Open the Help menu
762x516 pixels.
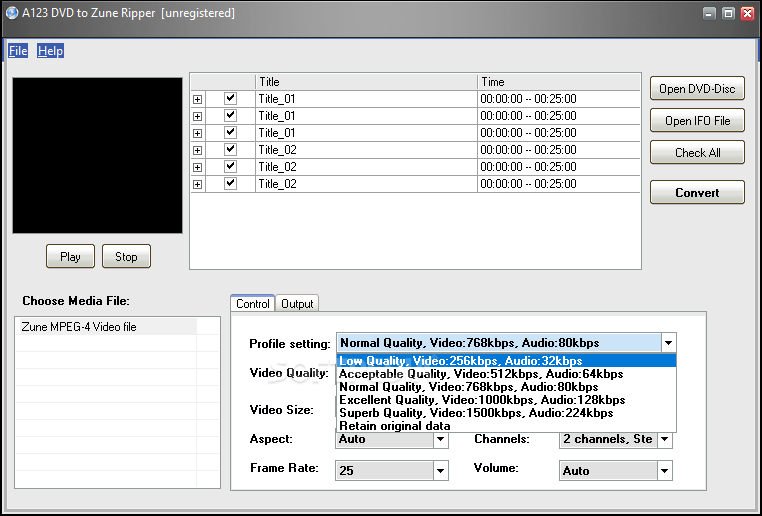click(x=51, y=51)
